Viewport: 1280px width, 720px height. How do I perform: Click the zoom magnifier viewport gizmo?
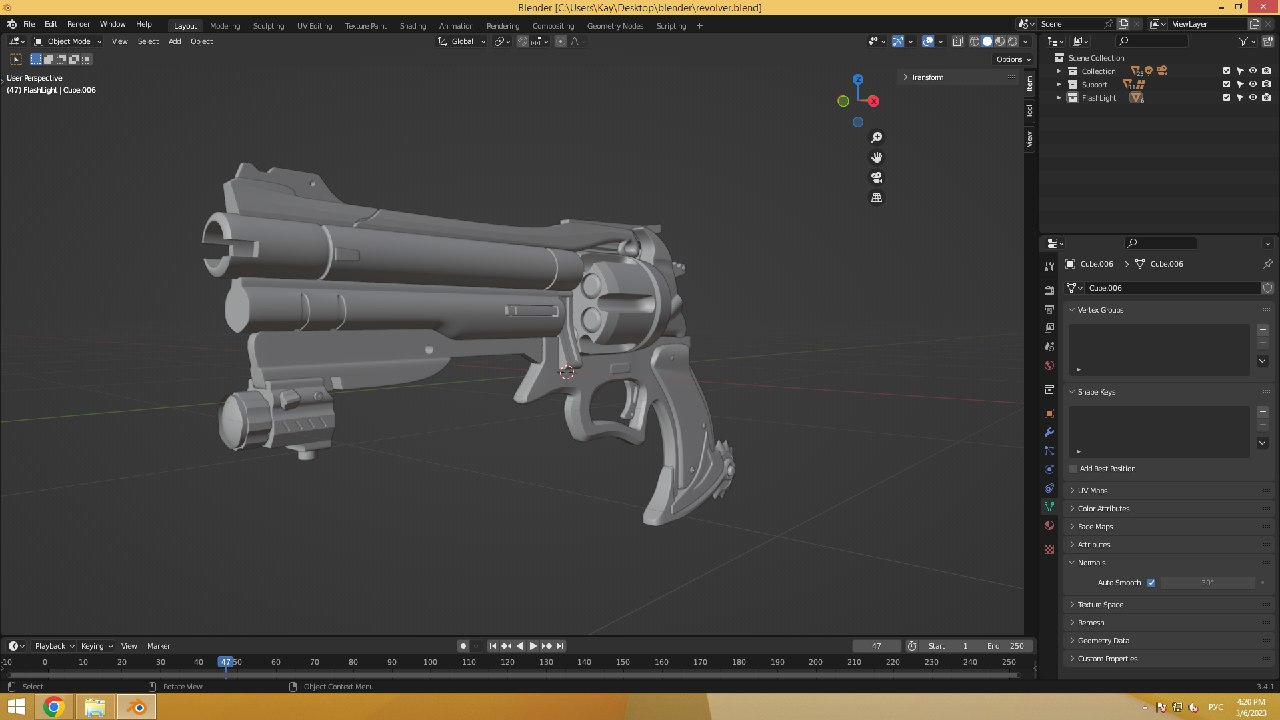click(x=877, y=137)
